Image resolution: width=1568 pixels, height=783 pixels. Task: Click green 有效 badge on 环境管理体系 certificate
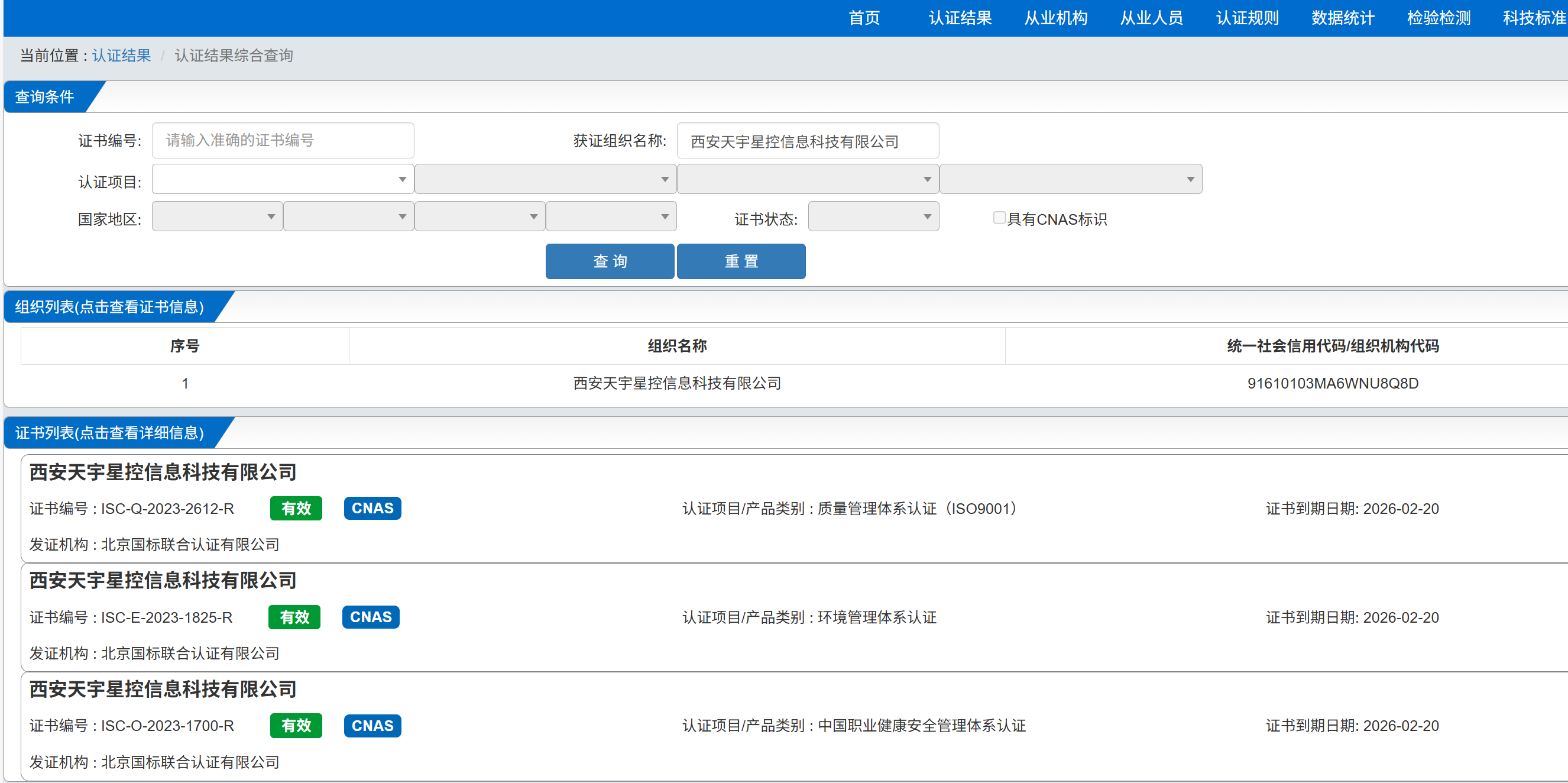coord(294,617)
